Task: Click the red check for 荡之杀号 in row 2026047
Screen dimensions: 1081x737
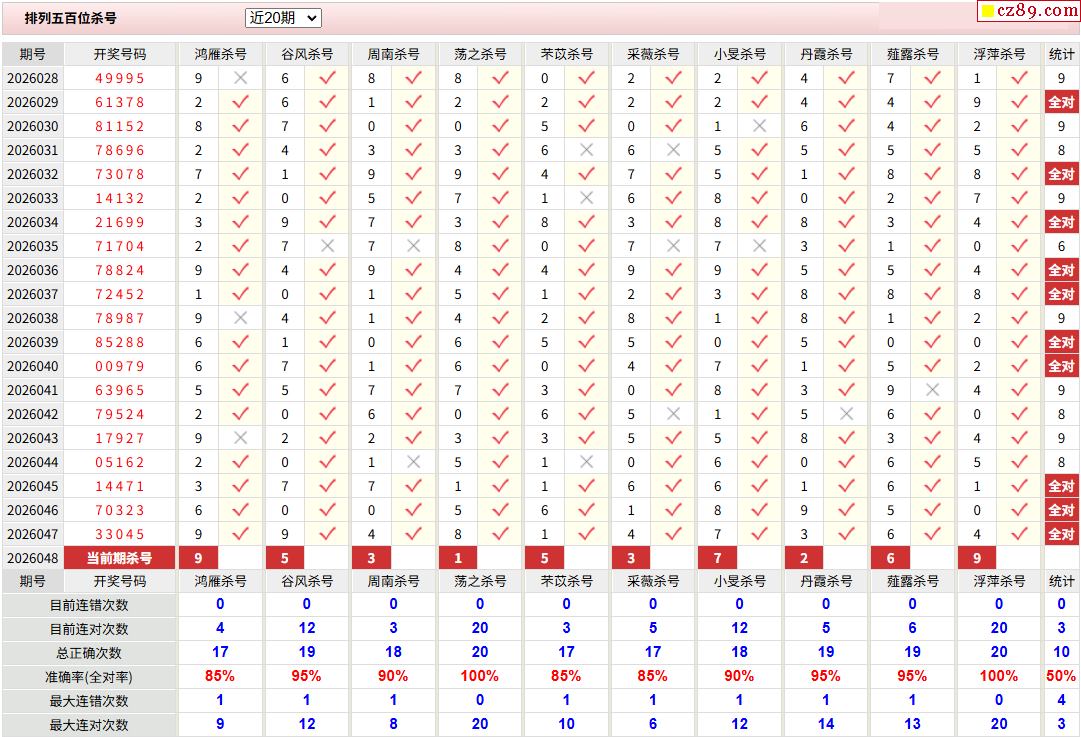Action: click(x=500, y=534)
